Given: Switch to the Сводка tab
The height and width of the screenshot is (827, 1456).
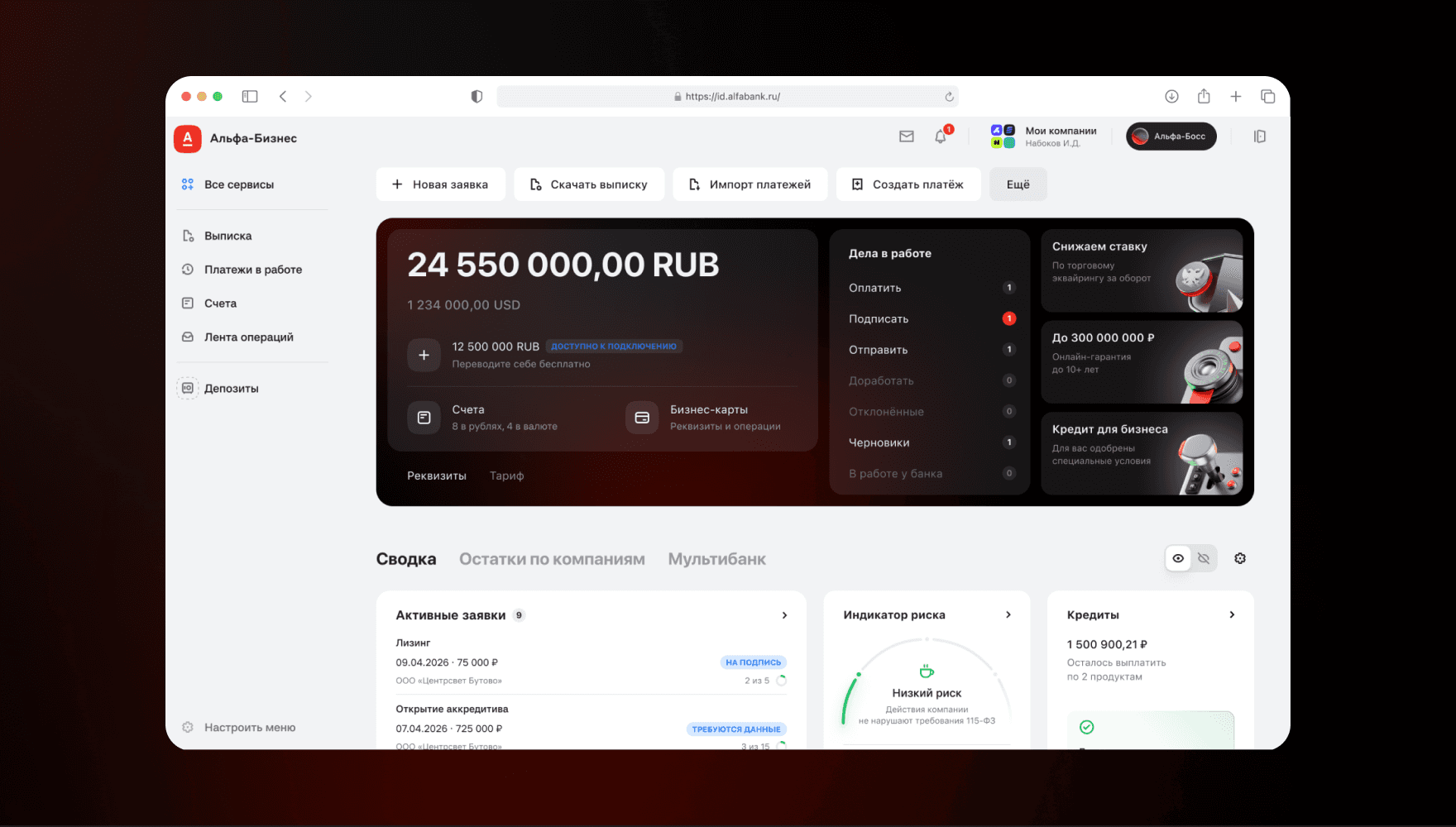Looking at the screenshot, I should (x=406, y=559).
